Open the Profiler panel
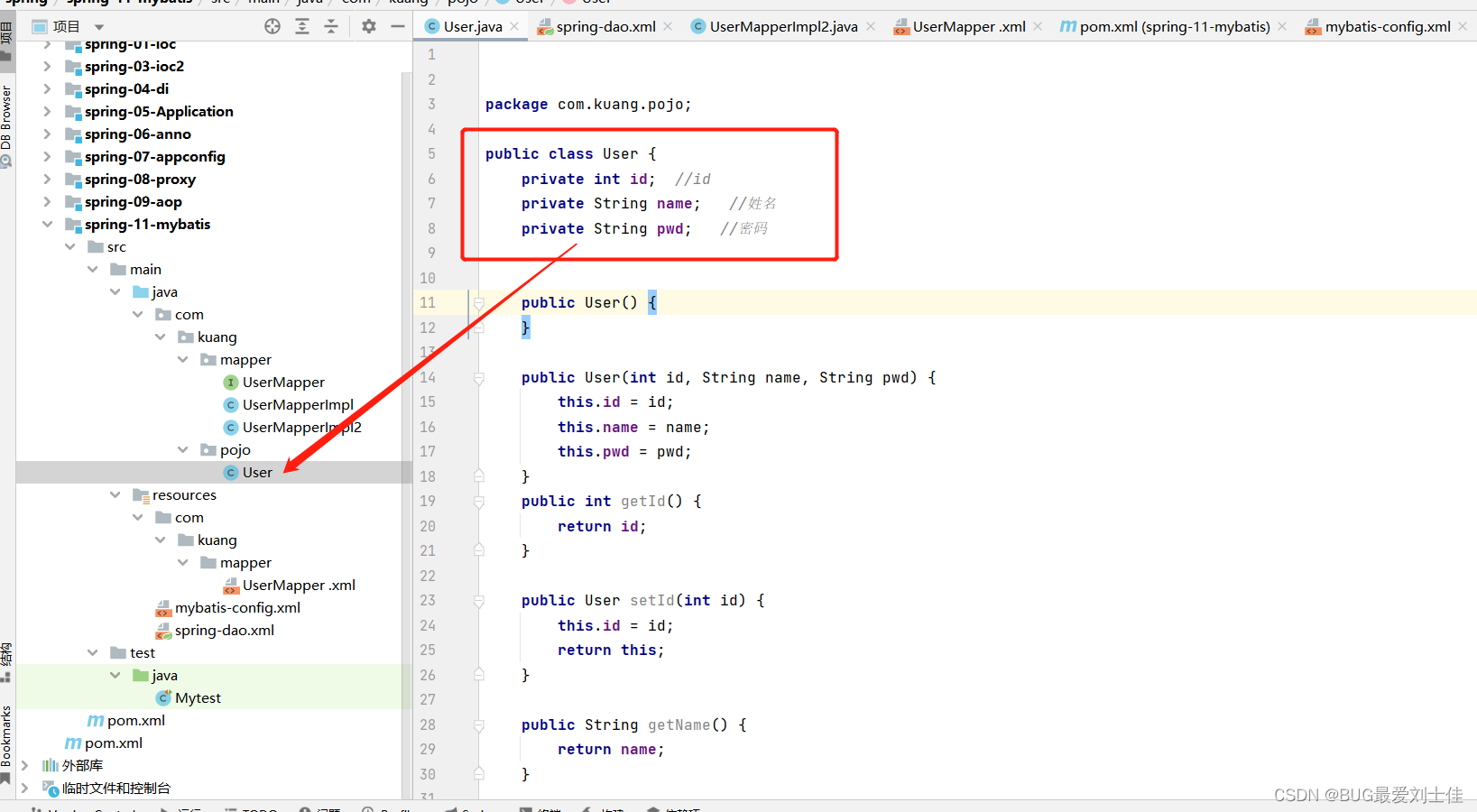Image resolution: width=1477 pixels, height=812 pixels. click(392, 807)
